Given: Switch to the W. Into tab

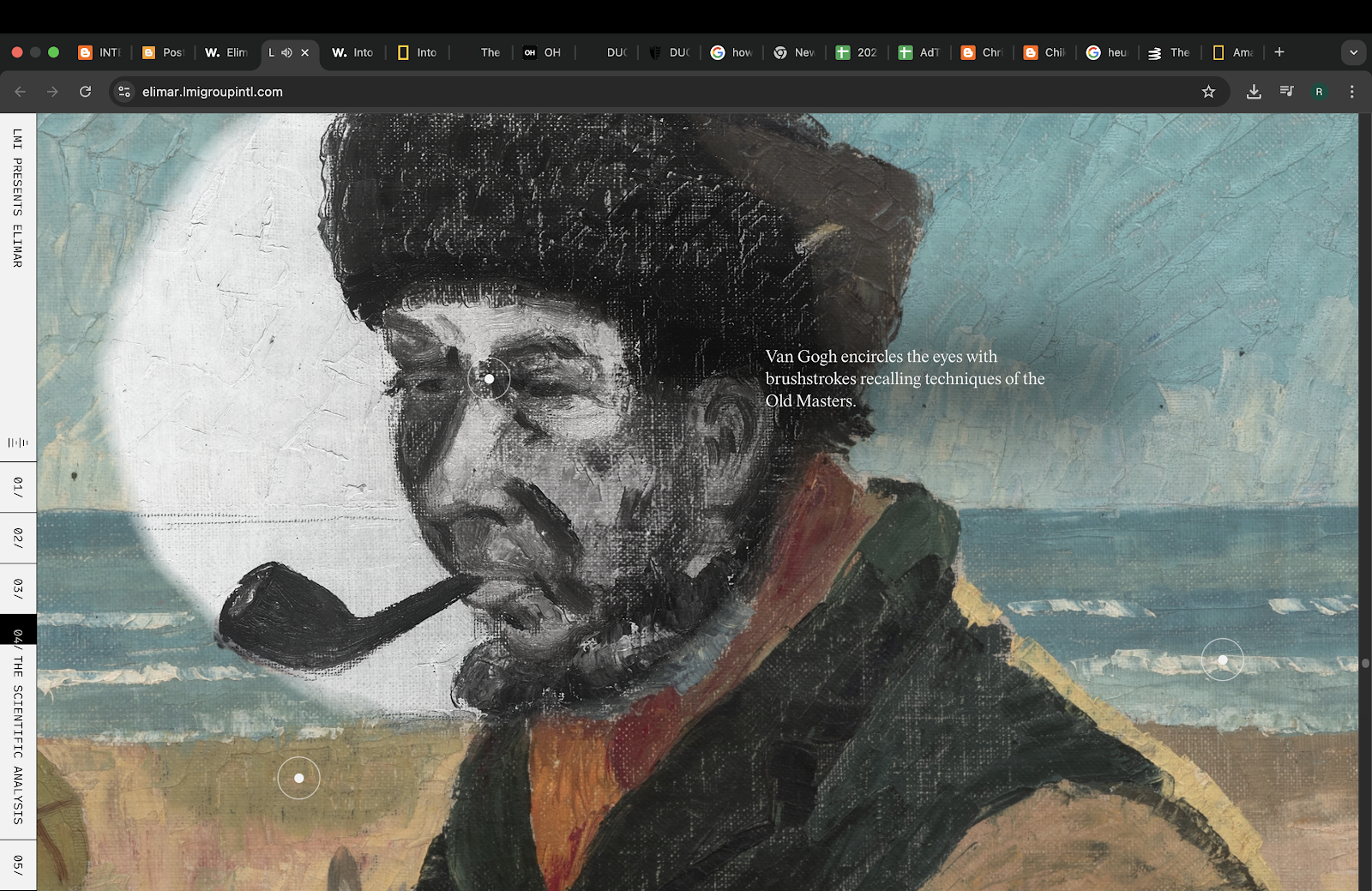Looking at the screenshot, I should tap(352, 52).
